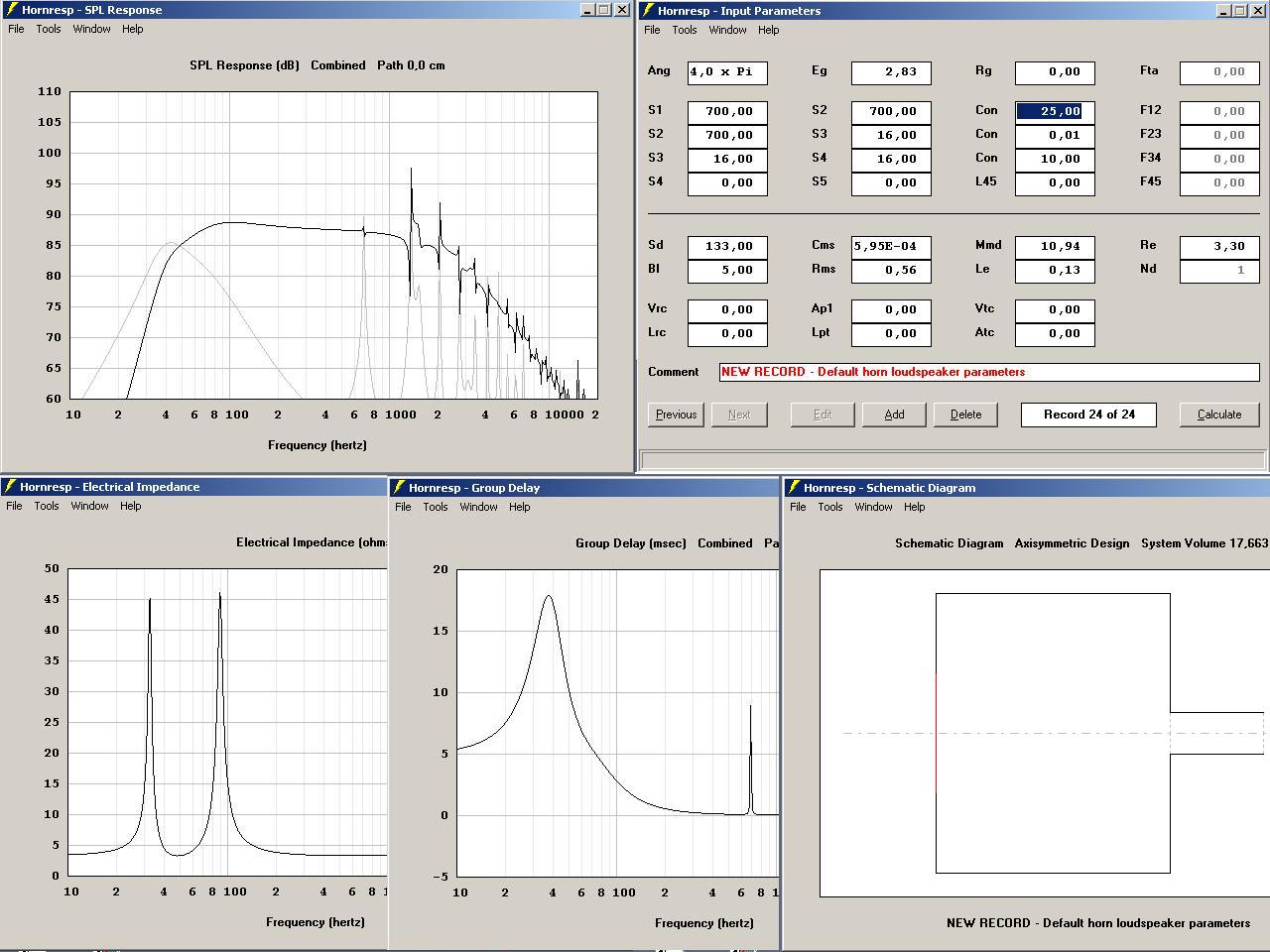Click lightning icon in Group Delay window

(398, 488)
